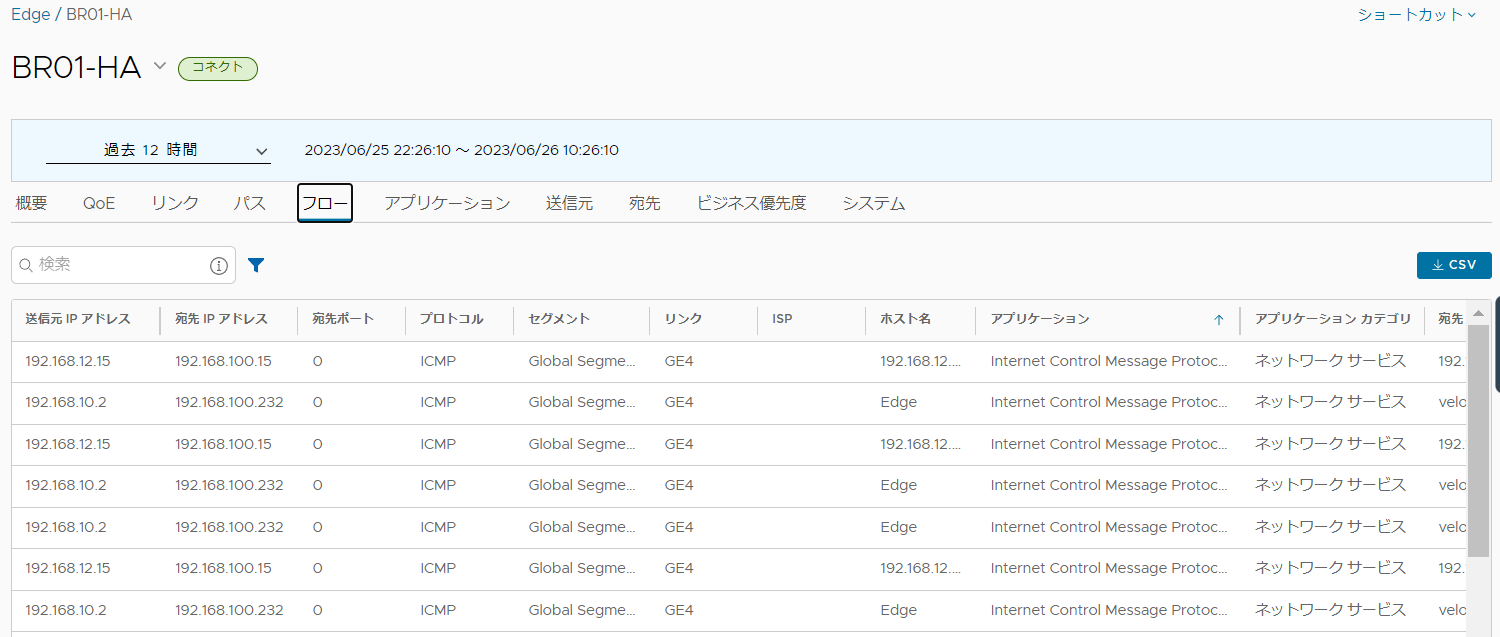Click ICMP protocol cell in first row
1500x637 pixels.
click(x=438, y=361)
